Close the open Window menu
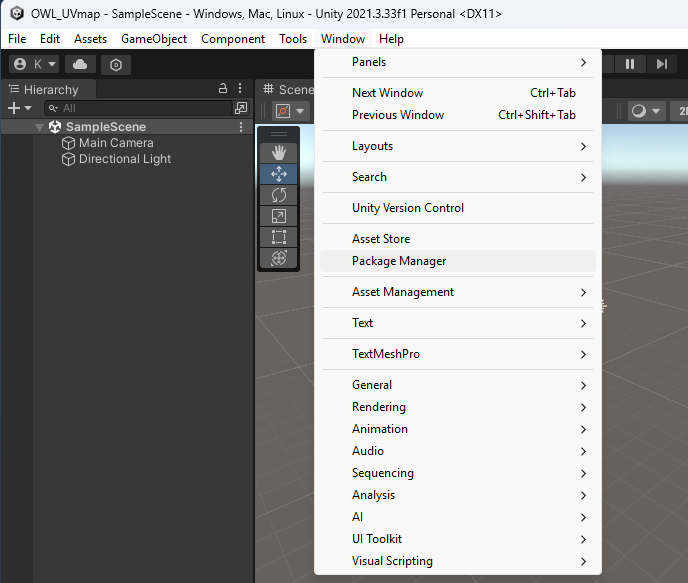Screen dimensions: 688x583 tap(343, 39)
